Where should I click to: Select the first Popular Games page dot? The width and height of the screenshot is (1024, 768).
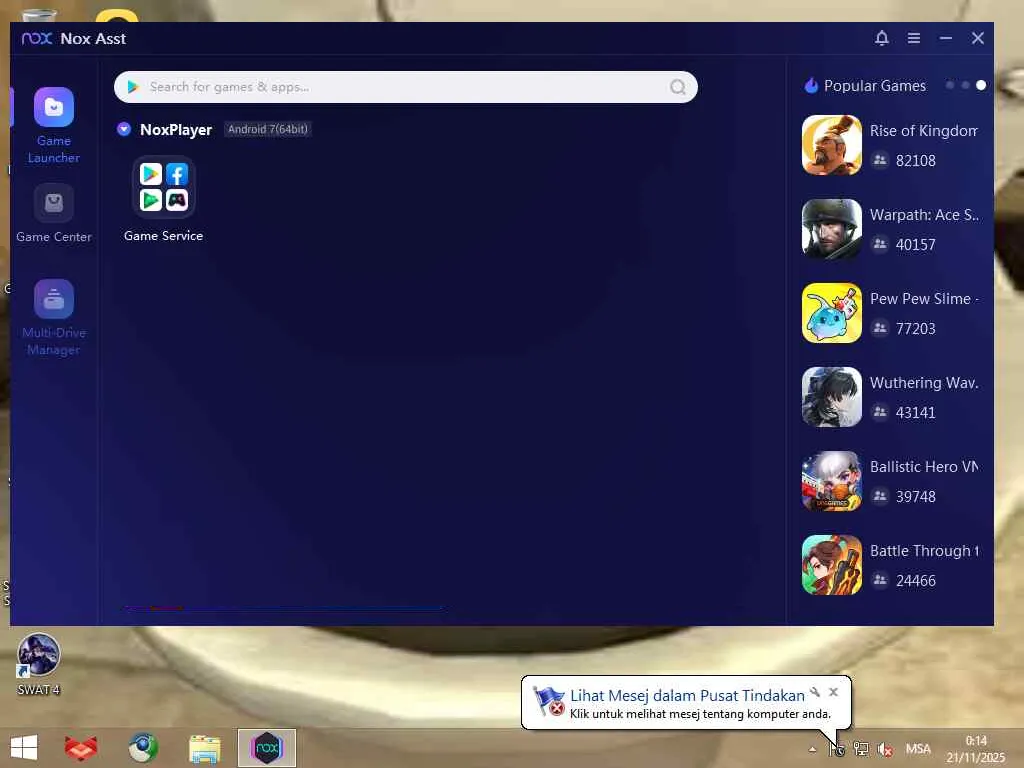pyautogui.click(x=950, y=85)
